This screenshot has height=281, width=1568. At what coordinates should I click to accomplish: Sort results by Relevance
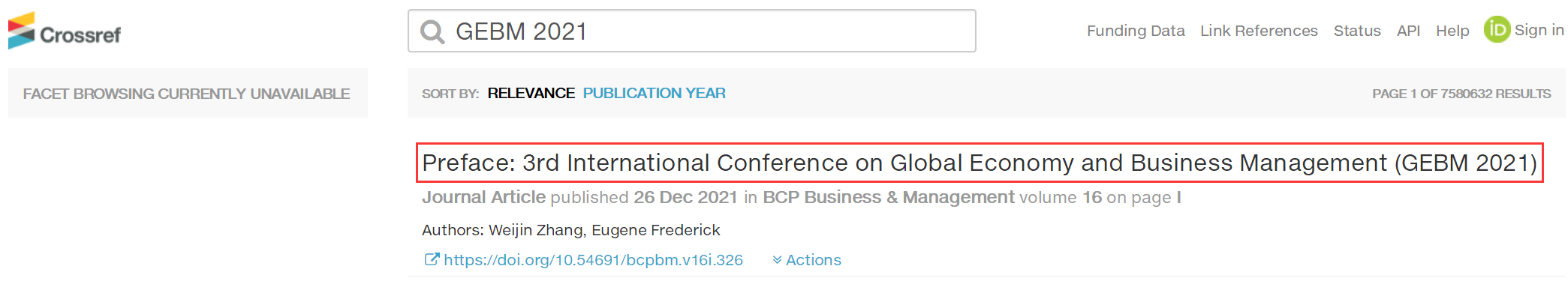click(x=531, y=93)
